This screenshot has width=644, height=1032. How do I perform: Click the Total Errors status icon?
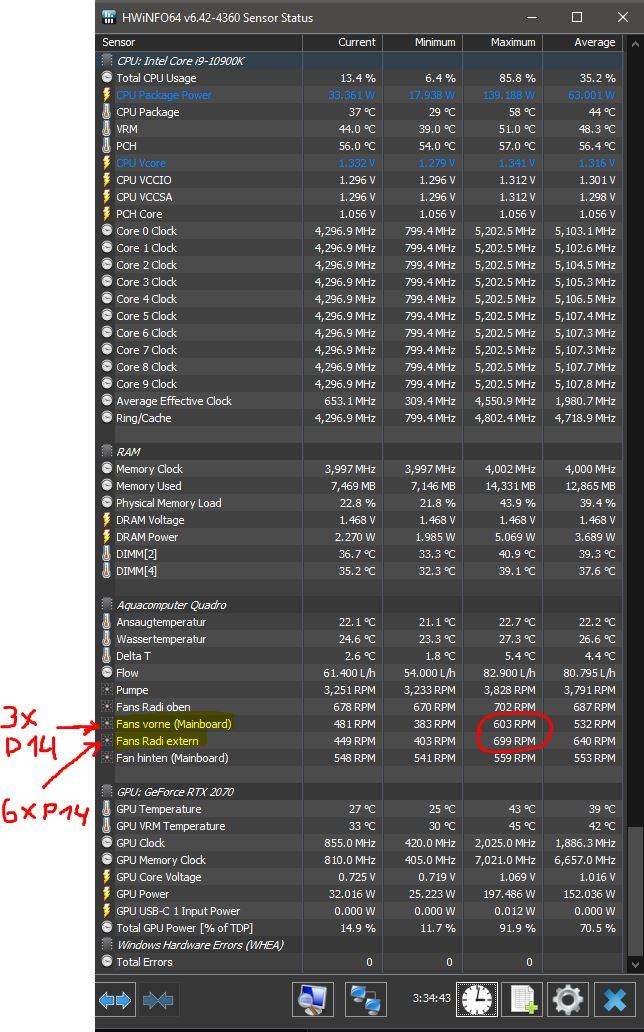(x=107, y=962)
